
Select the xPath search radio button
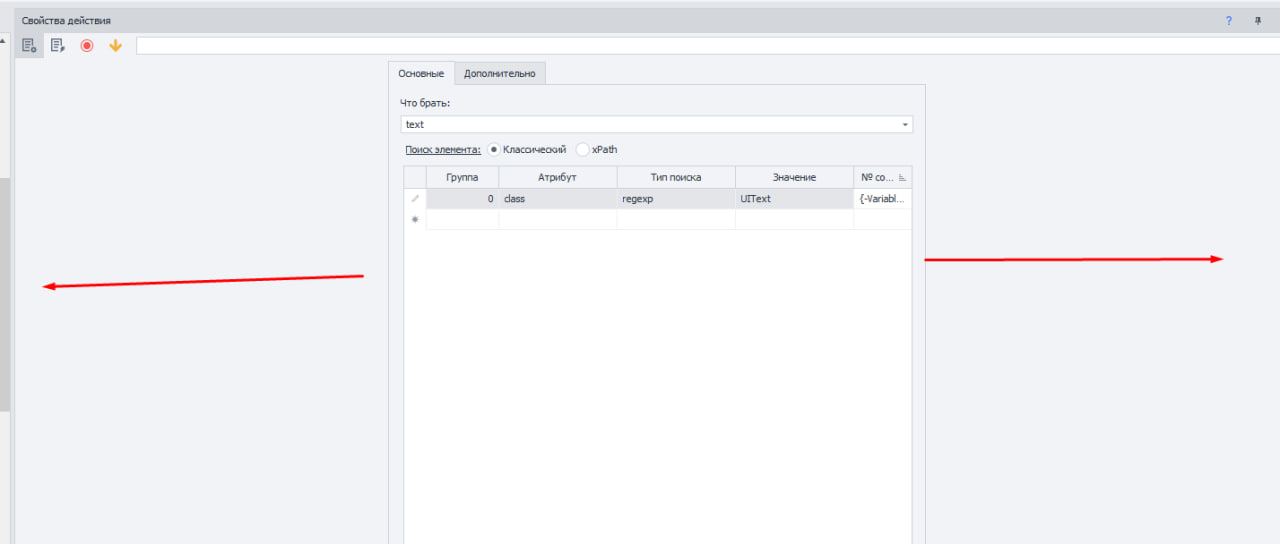click(582, 149)
